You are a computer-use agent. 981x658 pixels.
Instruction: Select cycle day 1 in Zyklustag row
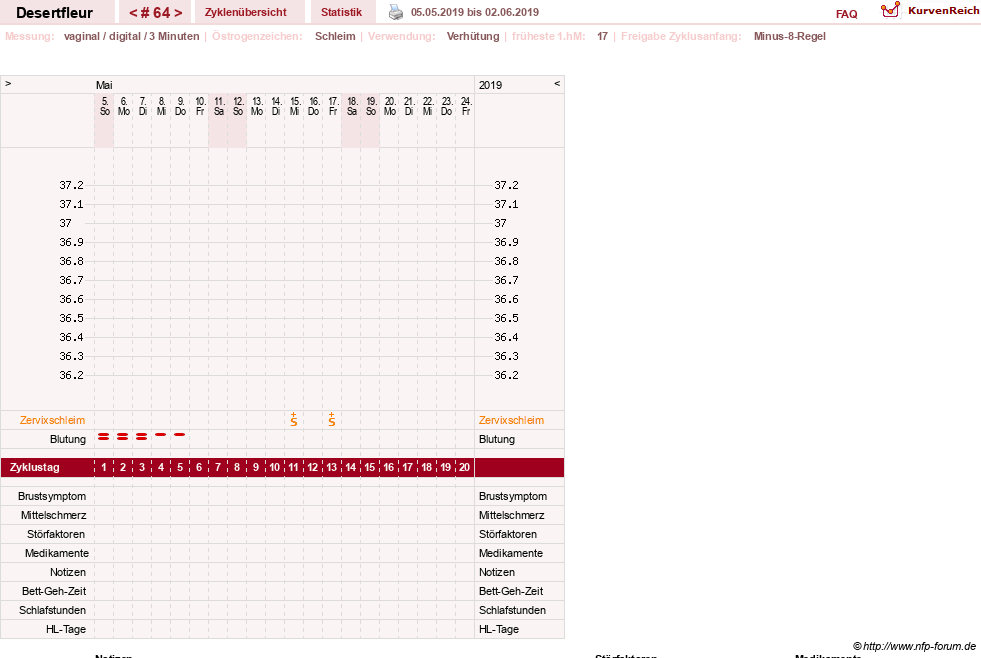(104, 467)
